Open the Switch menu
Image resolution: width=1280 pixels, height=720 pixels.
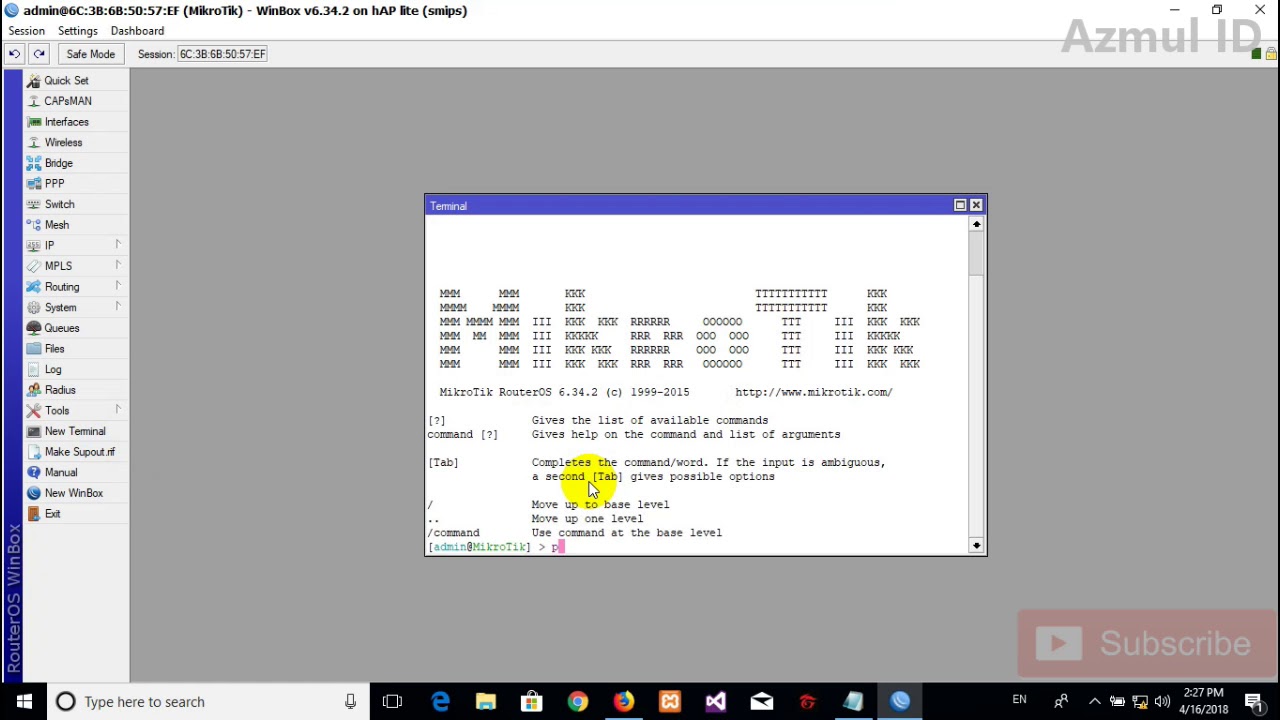pos(59,204)
